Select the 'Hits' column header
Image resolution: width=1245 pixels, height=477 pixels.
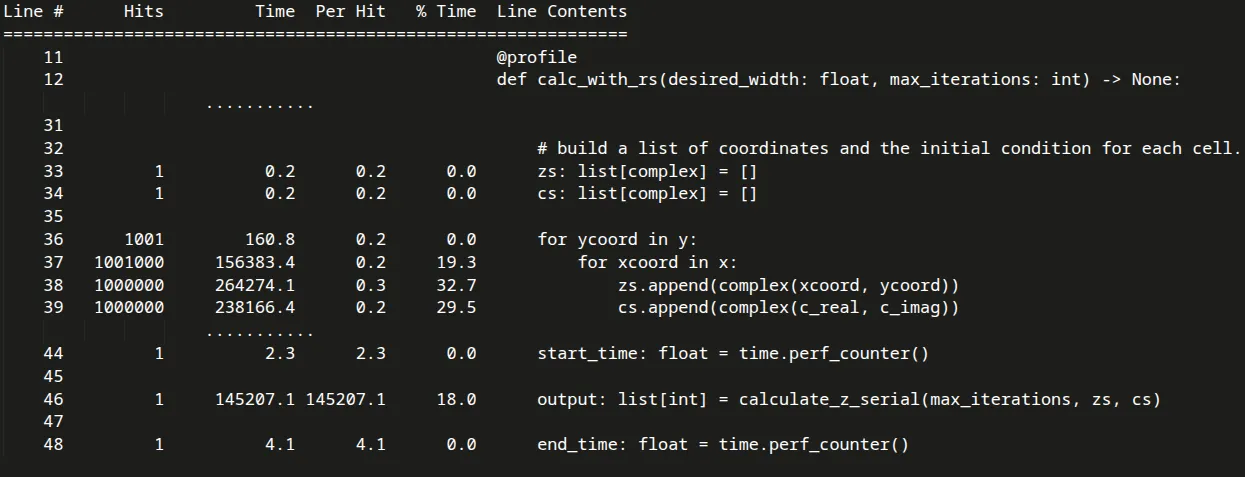pyautogui.click(x=144, y=11)
